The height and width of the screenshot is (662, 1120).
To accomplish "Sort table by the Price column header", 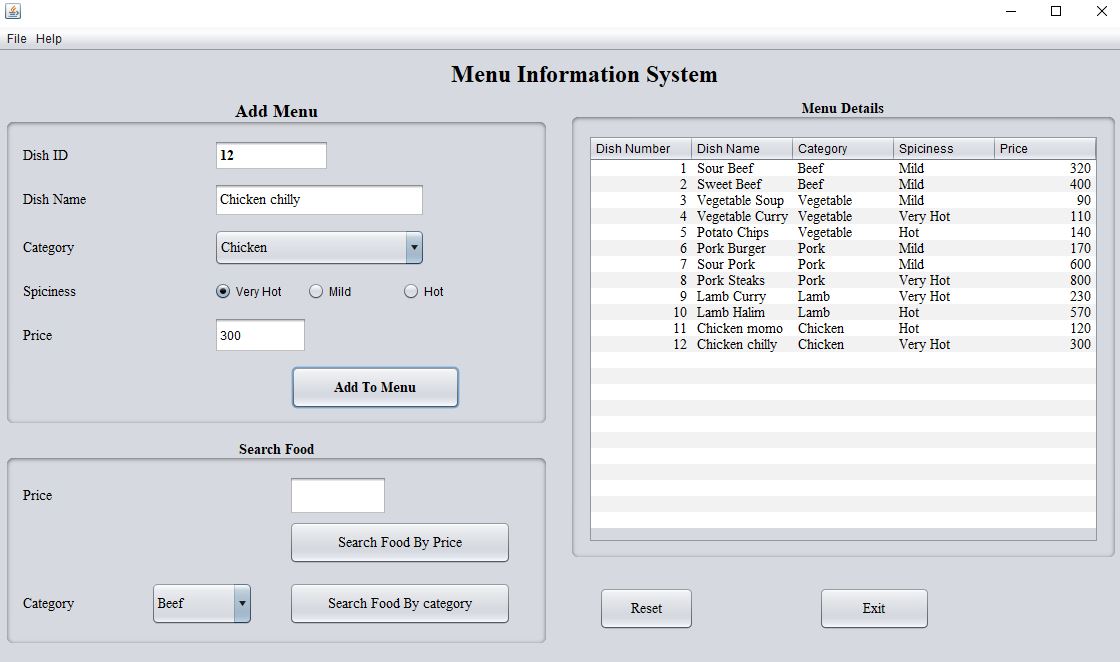I will pos(1044,149).
